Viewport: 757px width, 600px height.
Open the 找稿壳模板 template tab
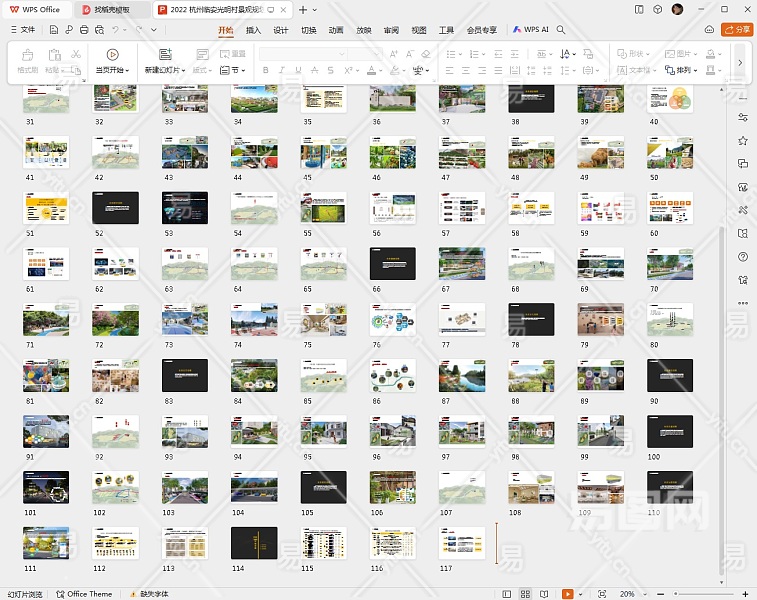(x=112, y=9)
